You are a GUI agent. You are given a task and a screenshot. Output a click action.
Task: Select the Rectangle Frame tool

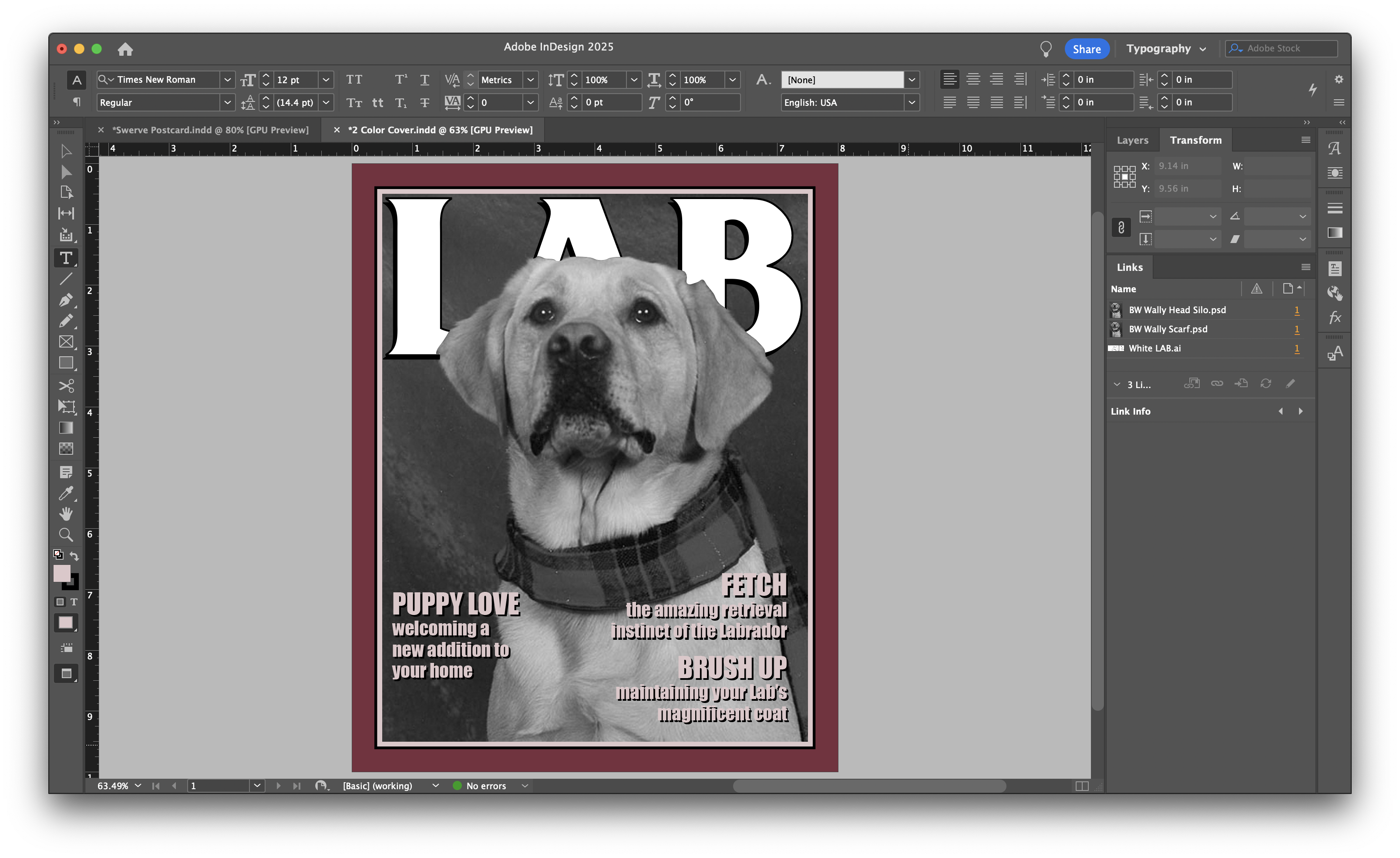pyautogui.click(x=66, y=342)
